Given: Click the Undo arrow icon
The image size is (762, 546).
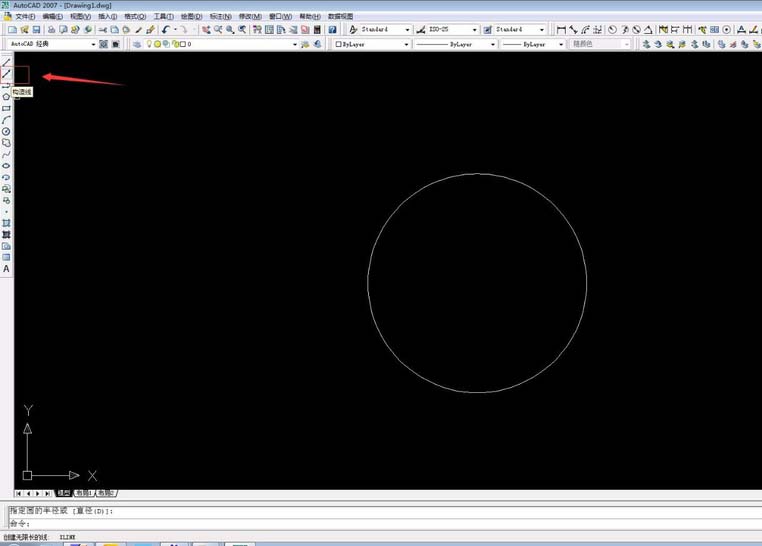Looking at the screenshot, I should [x=166, y=30].
